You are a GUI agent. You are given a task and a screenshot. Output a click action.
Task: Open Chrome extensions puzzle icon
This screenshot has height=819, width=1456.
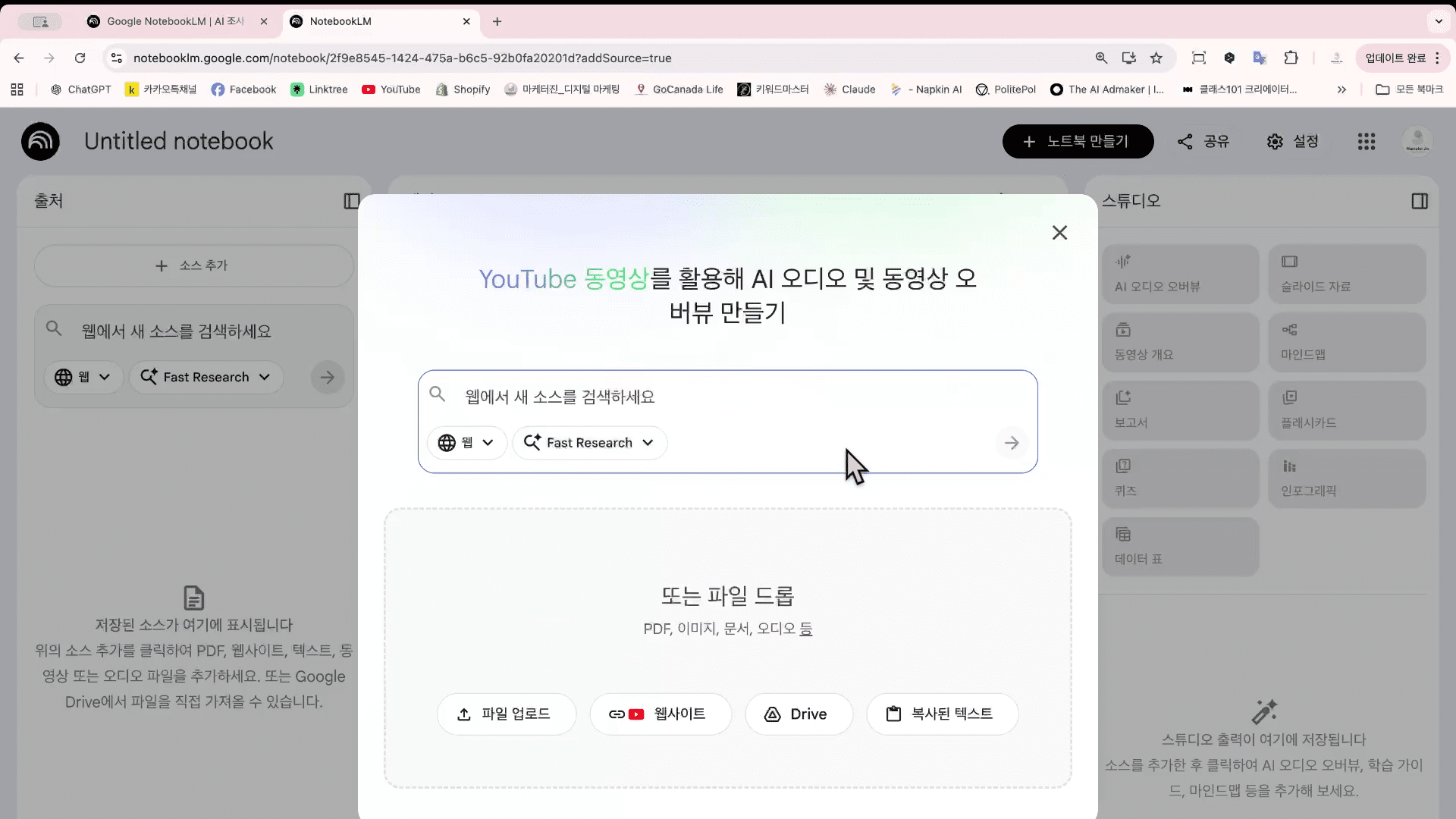[1291, 58]
